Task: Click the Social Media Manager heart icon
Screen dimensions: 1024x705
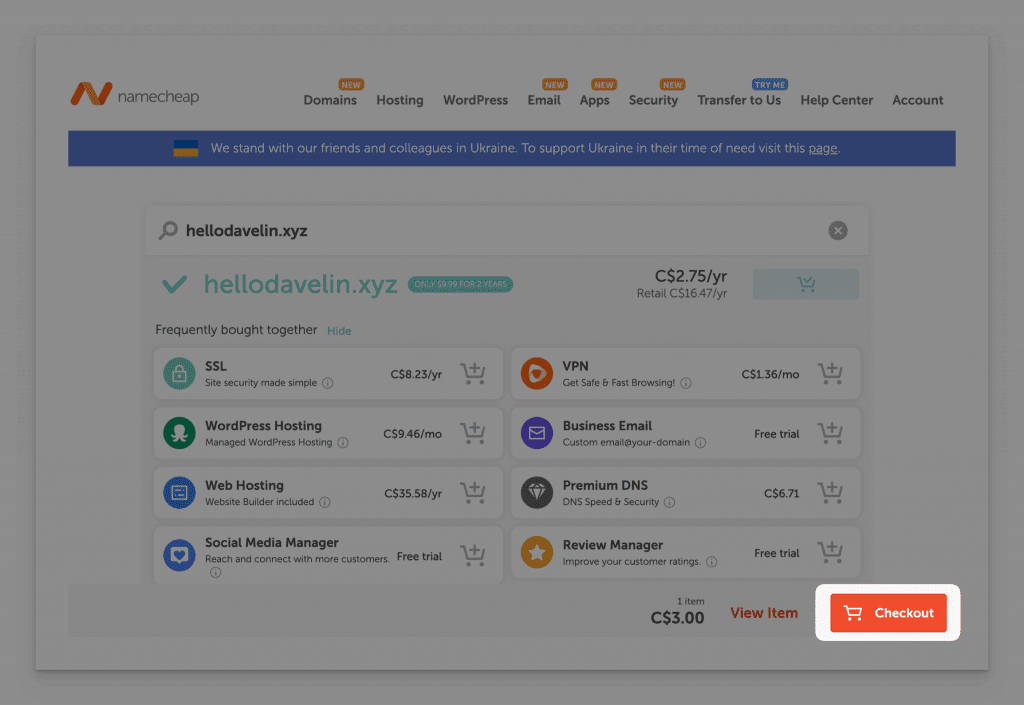Action: (180, 555)
